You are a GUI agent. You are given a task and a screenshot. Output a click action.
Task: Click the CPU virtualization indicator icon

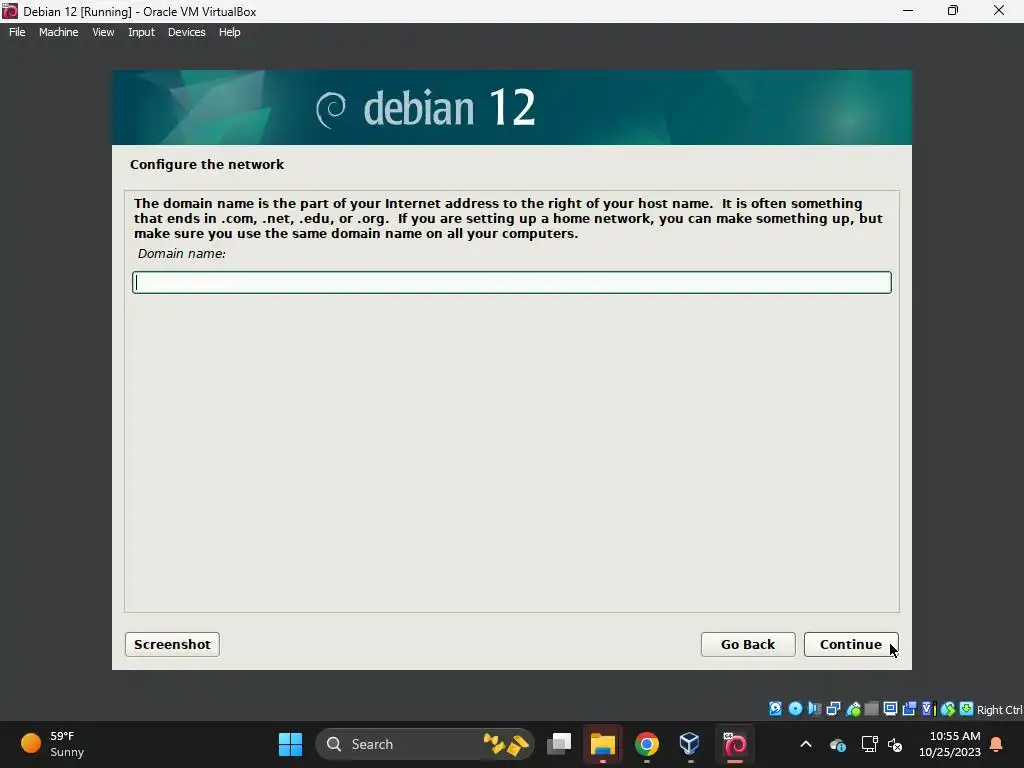(x=928, y=709)
